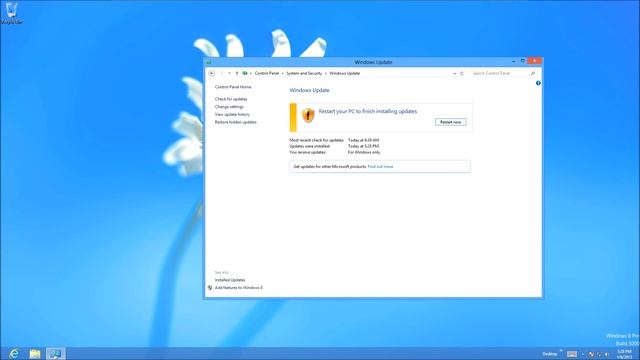The height and width of the screenshot is (360, 640).
Task: Close the Windows Update window
Action: pyautogui.click(x=534, y=61)
